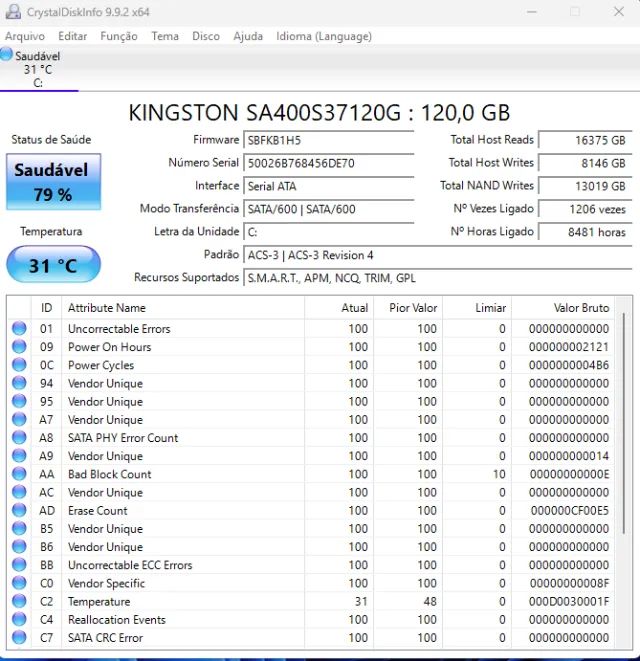Click raw value 00000002121 in Power On Hours row
The image size is (640, 661).
point(569,347)
